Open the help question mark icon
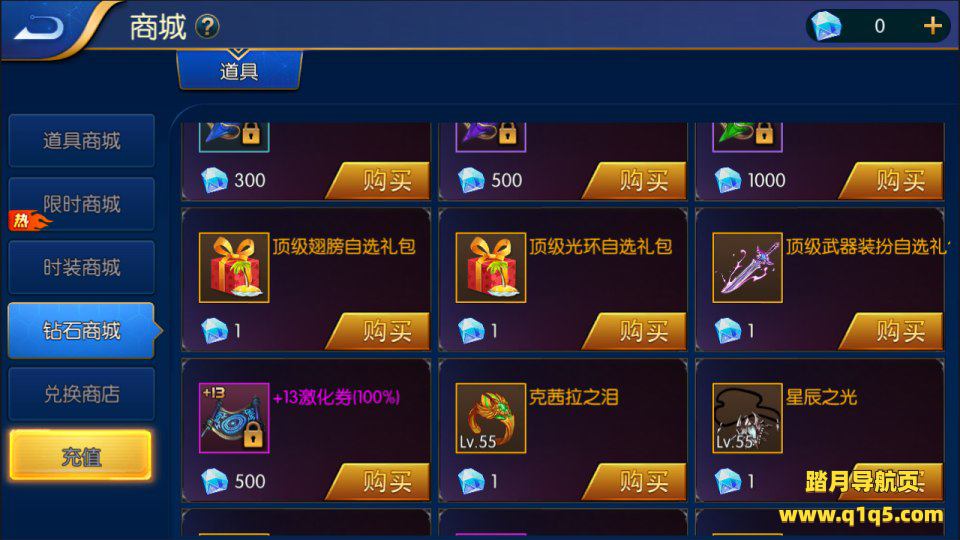The width and height of the screenshot is (960, 540). 207,27
